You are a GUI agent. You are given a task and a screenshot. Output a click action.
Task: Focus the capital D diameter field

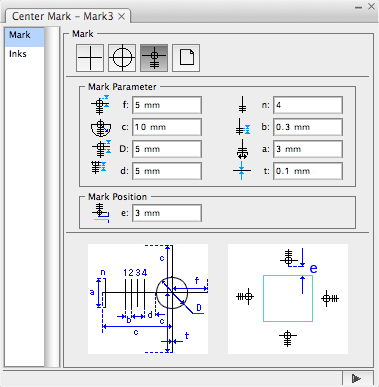coord(167,149)
